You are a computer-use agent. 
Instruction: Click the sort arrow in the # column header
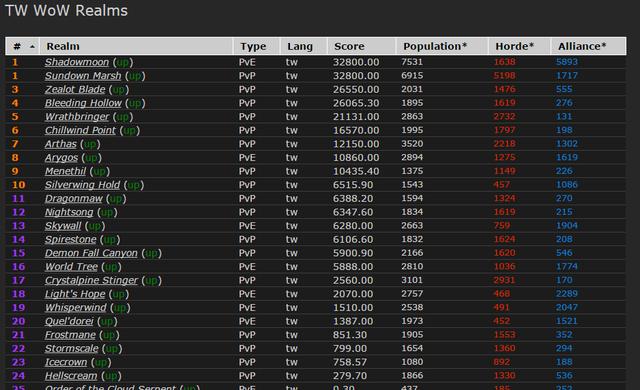[32, 47]
